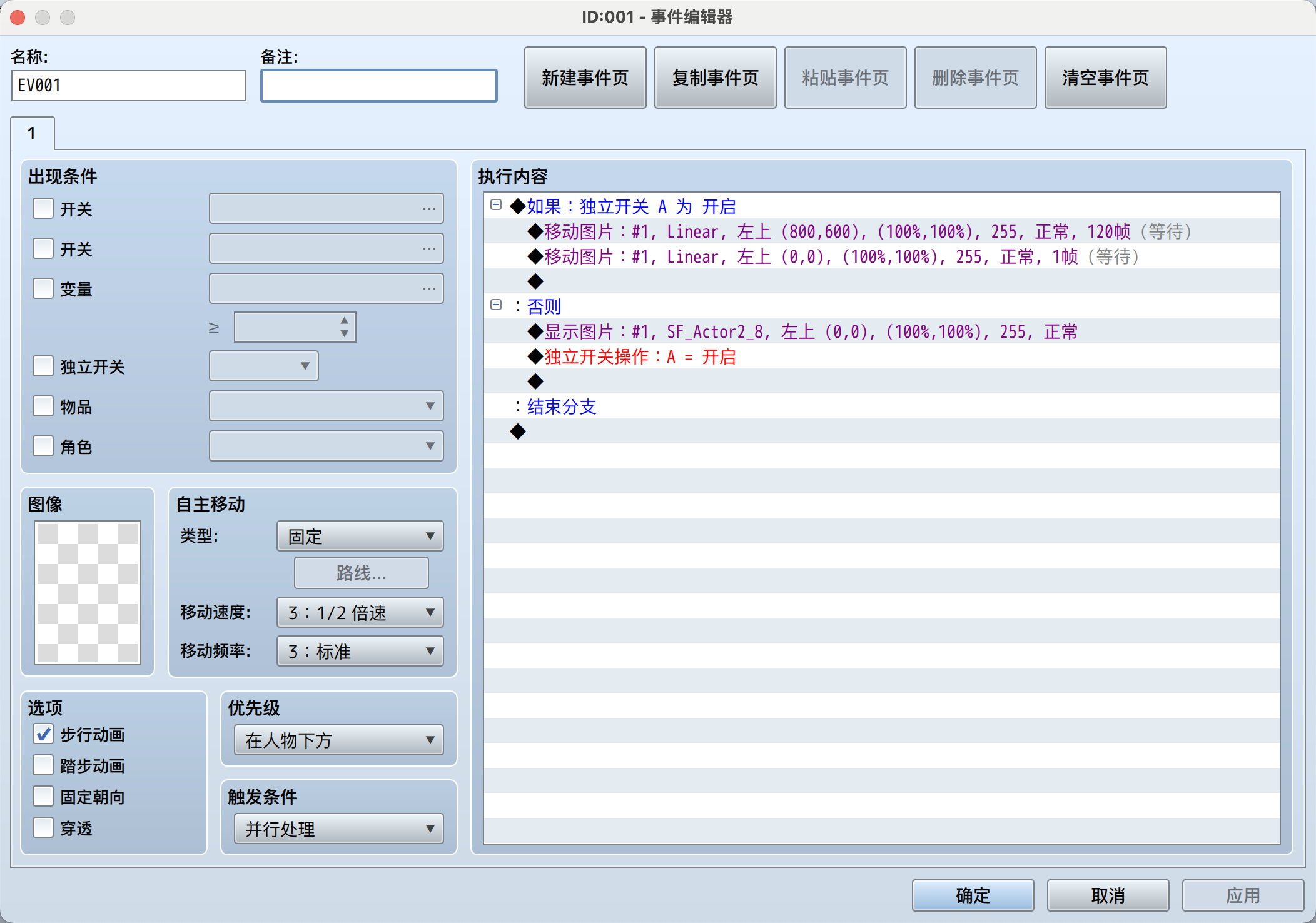Check the 穿透 option
This screenshot has height=923, width=1316.
click(43, 827)
